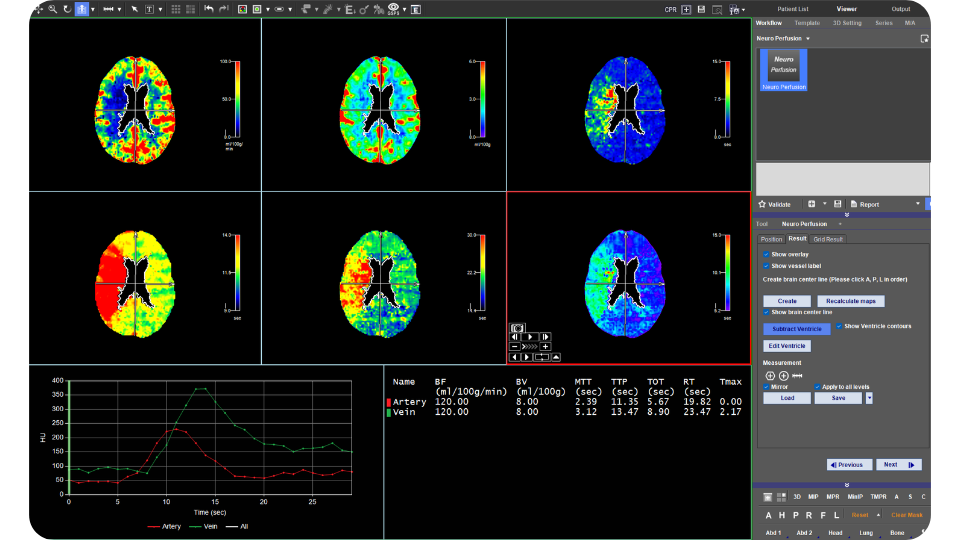Select the arrow pointer tool
The width and height of the screenshot is (960, 540).
pyautogui.click(x=135, y=9)
